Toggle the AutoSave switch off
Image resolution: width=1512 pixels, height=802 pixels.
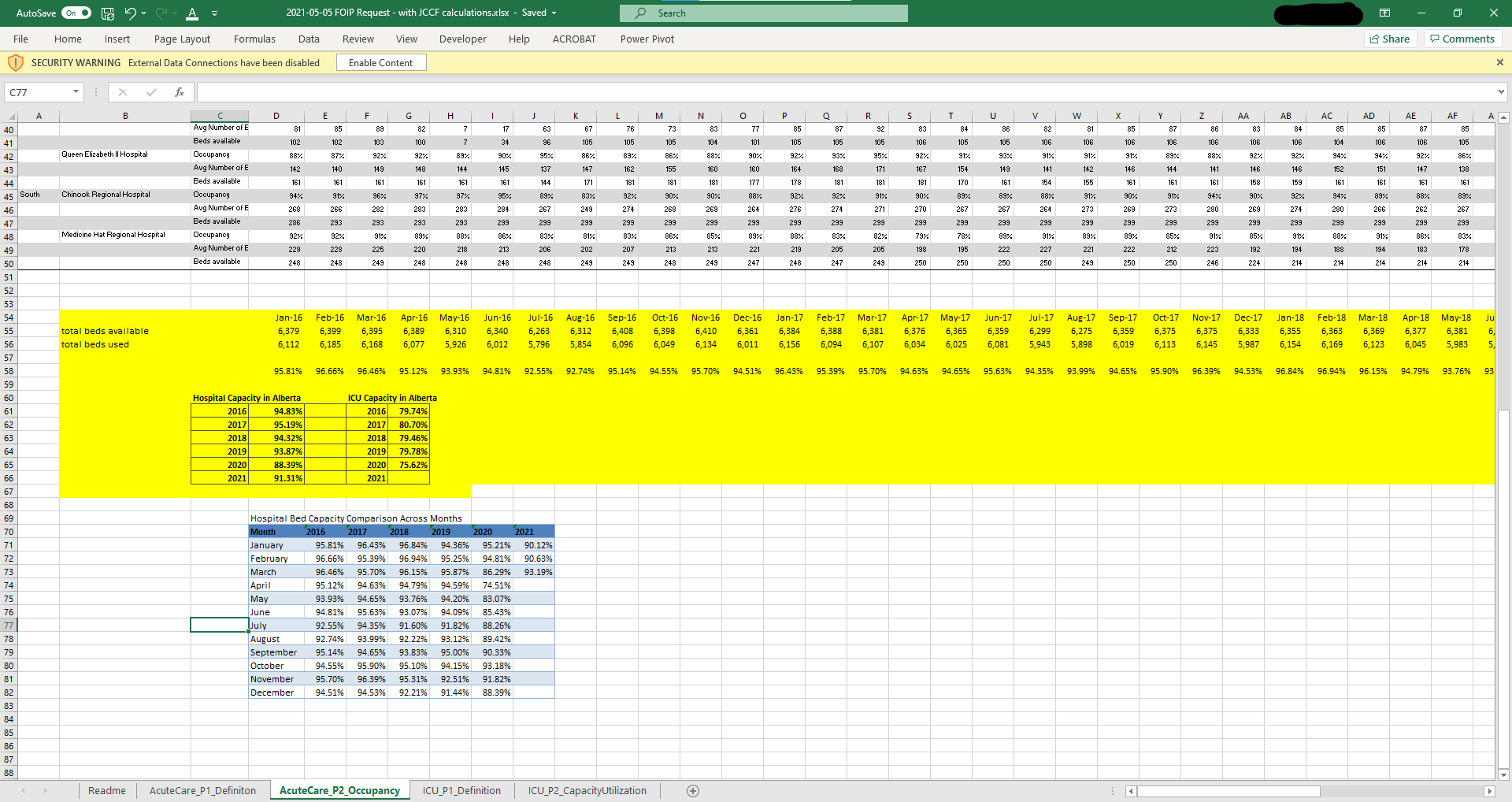(x=76, y=13)
